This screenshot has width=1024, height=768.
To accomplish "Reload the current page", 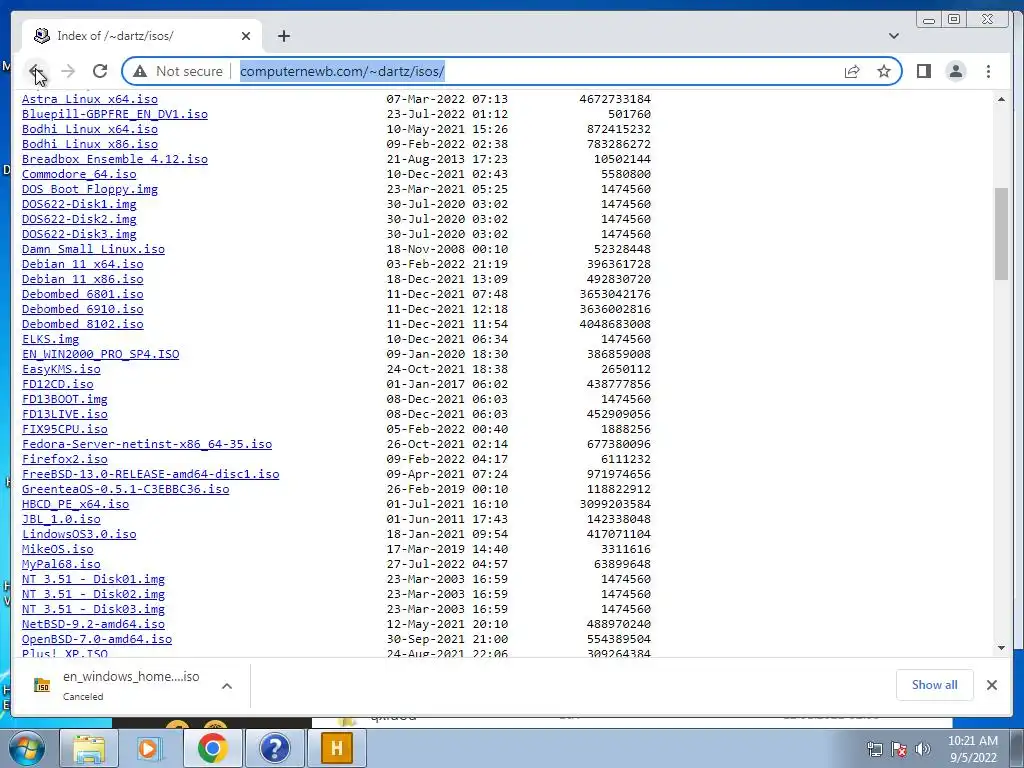I will (x=100, y=71).
